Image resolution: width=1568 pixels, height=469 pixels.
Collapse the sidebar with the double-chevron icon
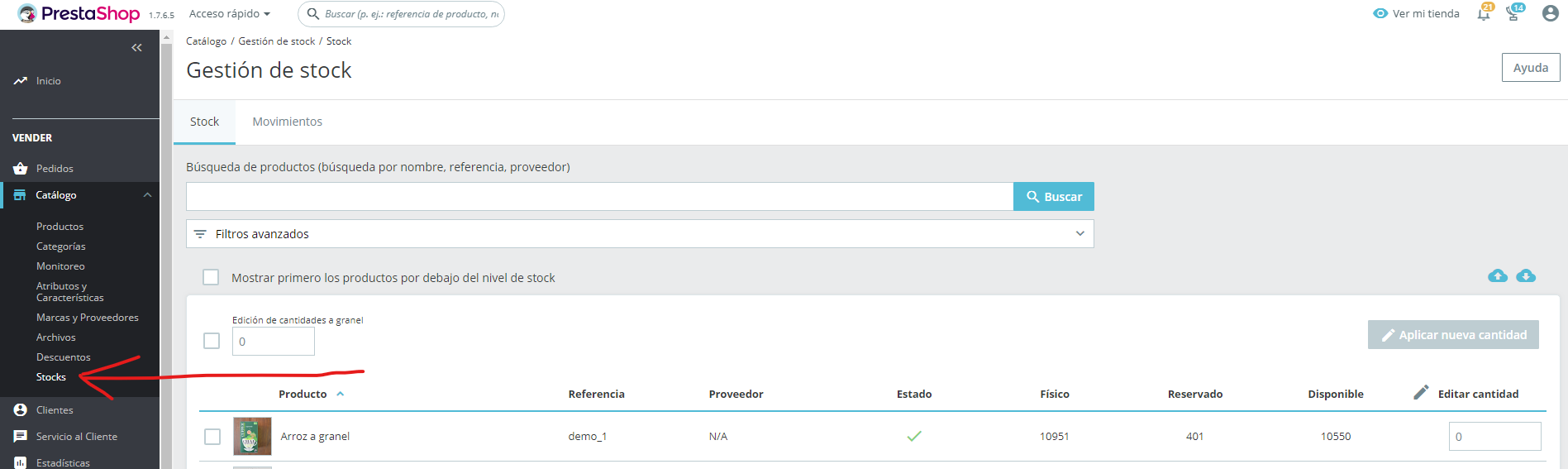click(136, 48)
